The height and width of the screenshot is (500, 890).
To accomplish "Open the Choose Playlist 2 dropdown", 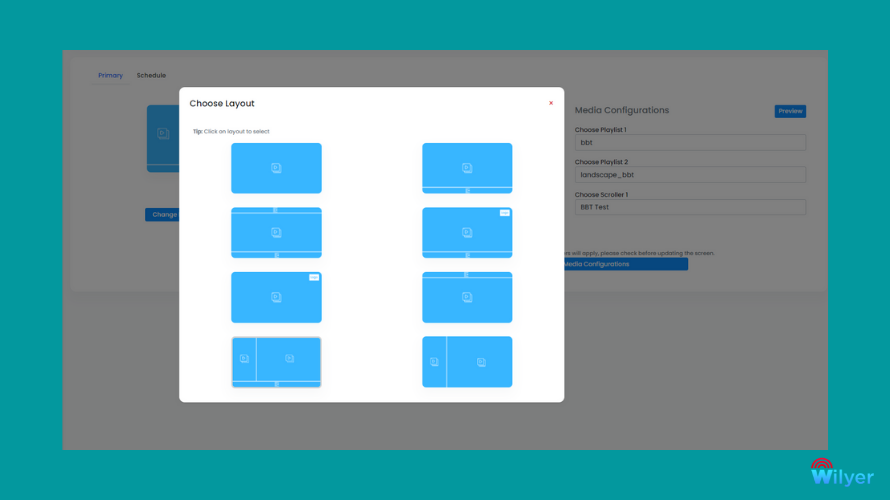I will tap(690, 175).
